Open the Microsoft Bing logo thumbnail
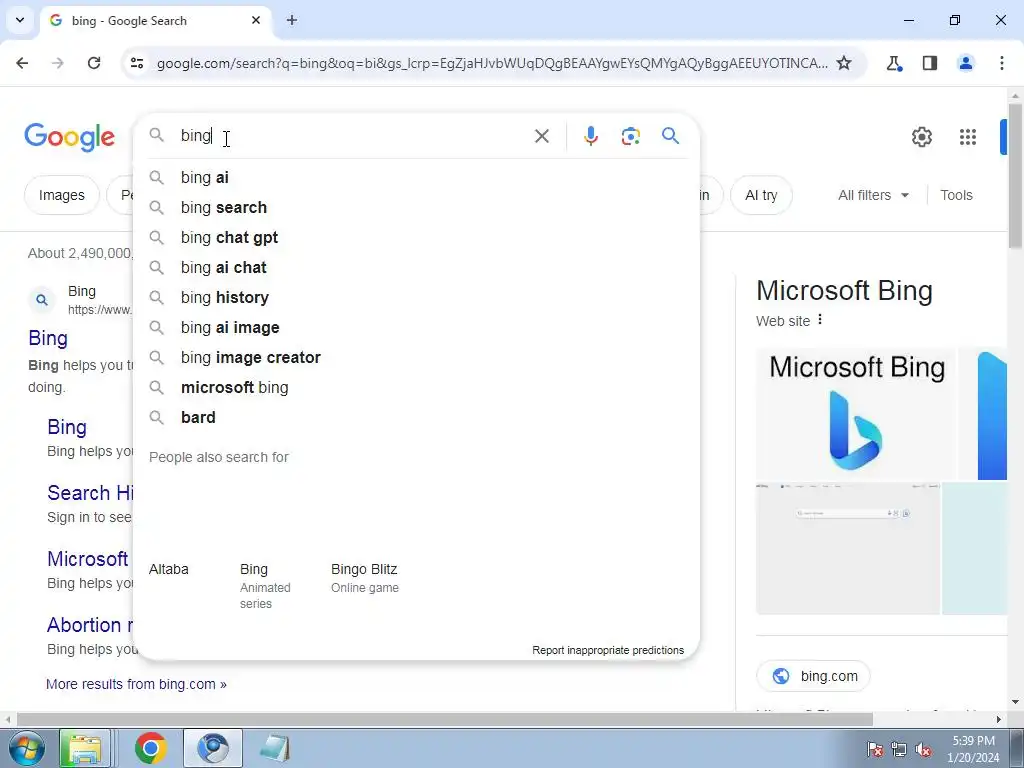The width and height of the screenshot is (1024, 768). point(856,413)
